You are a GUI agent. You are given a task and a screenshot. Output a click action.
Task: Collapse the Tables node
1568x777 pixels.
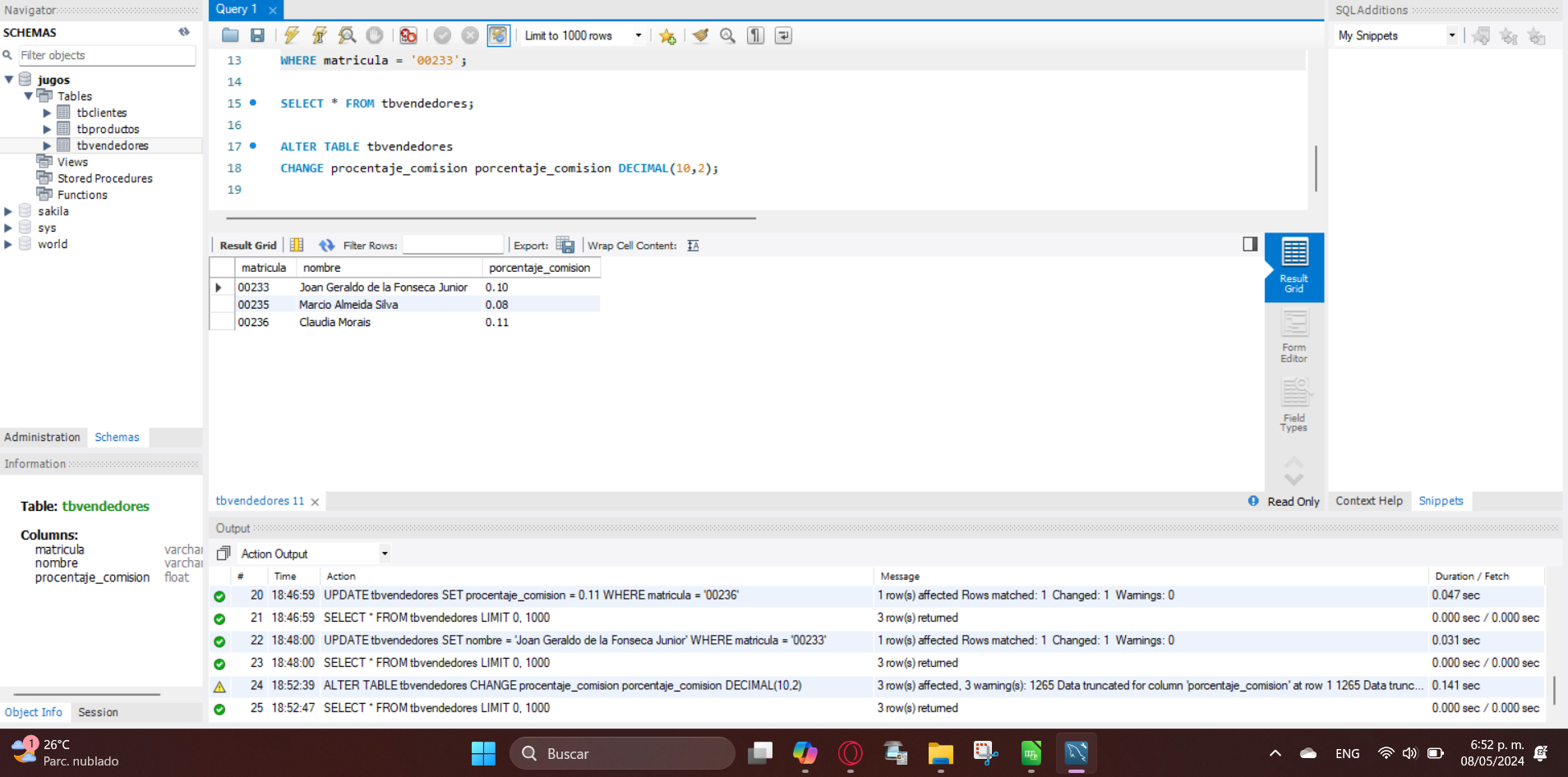29,96
